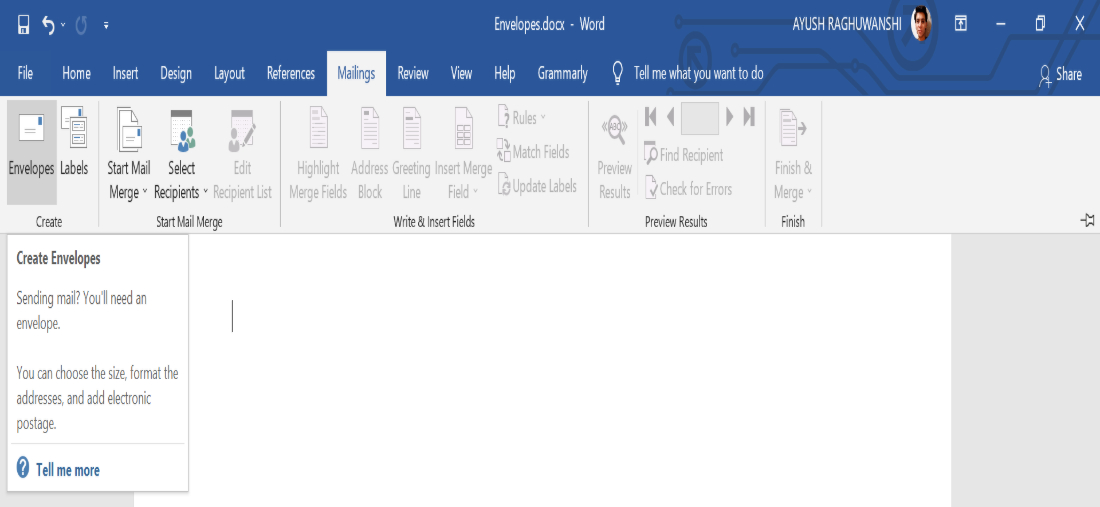Image resolution: width=1100 pixels, height=507 pixels.
Task: Click the Address Block icon
Action: 370,151
